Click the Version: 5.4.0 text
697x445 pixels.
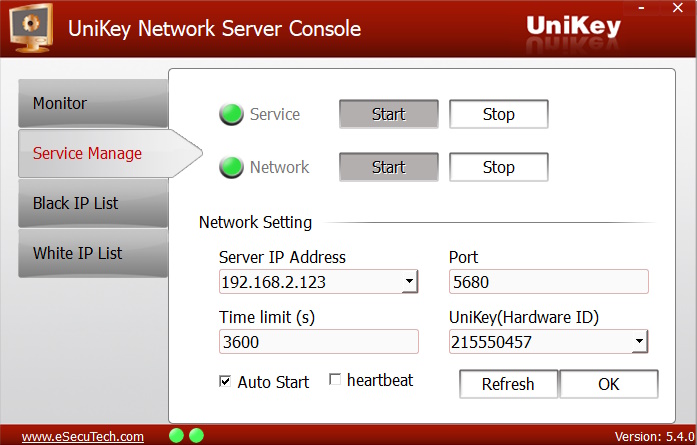pyautogui.click(x=654, y=437)
